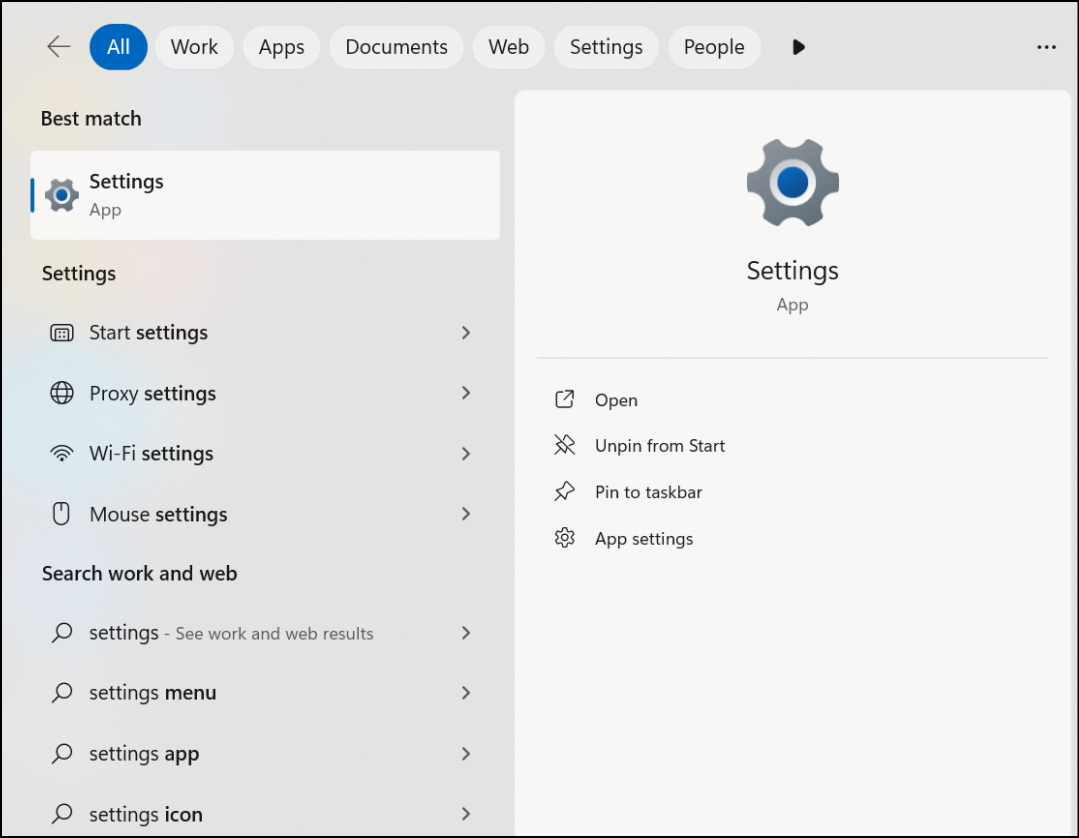Viewport: 1079px width, 838px height.
Task: Expand the Proxy settings chevron
Action: [x=466, y=393]
